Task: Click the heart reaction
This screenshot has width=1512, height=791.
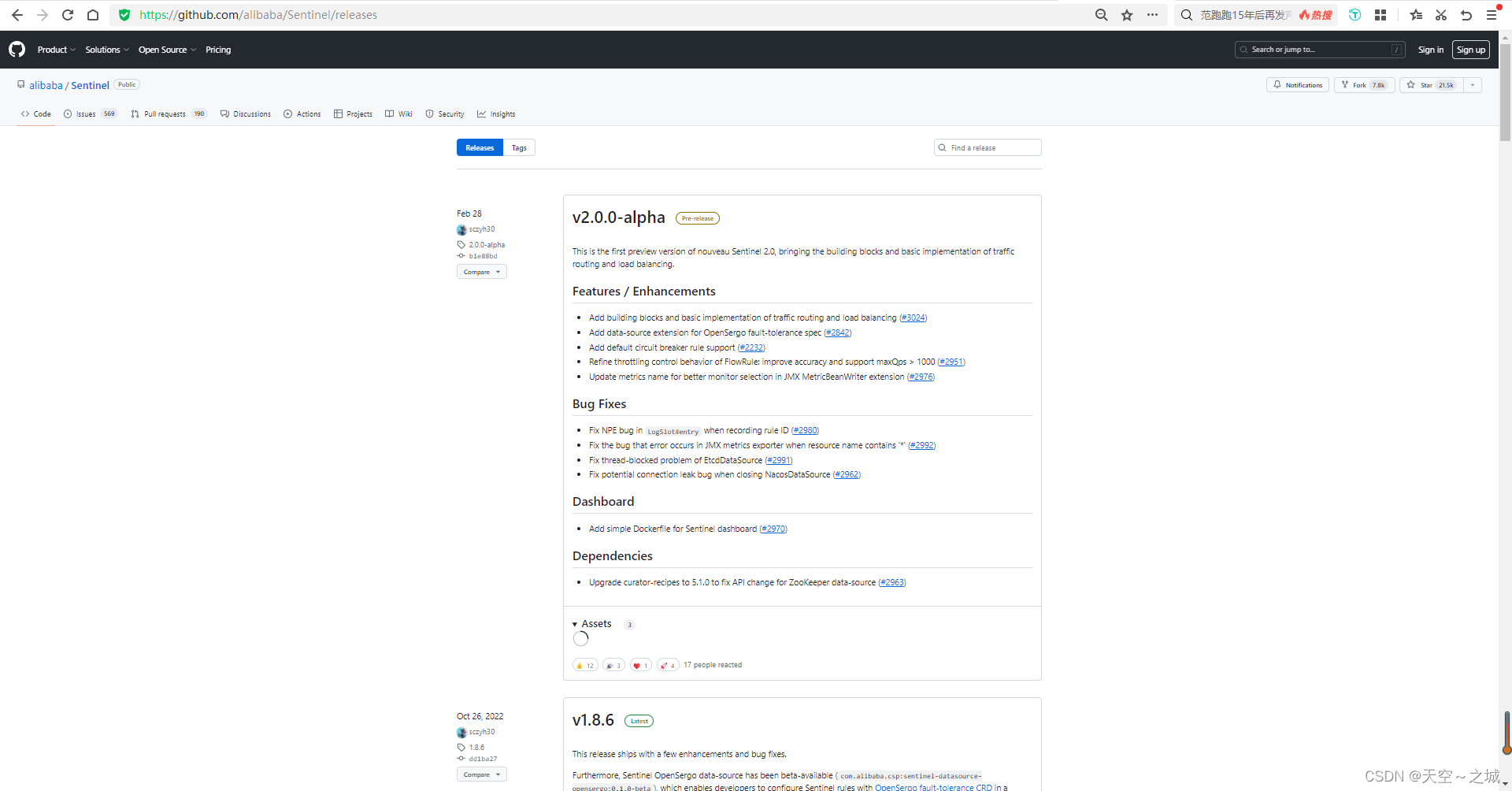Action: [x=641, y=665]
